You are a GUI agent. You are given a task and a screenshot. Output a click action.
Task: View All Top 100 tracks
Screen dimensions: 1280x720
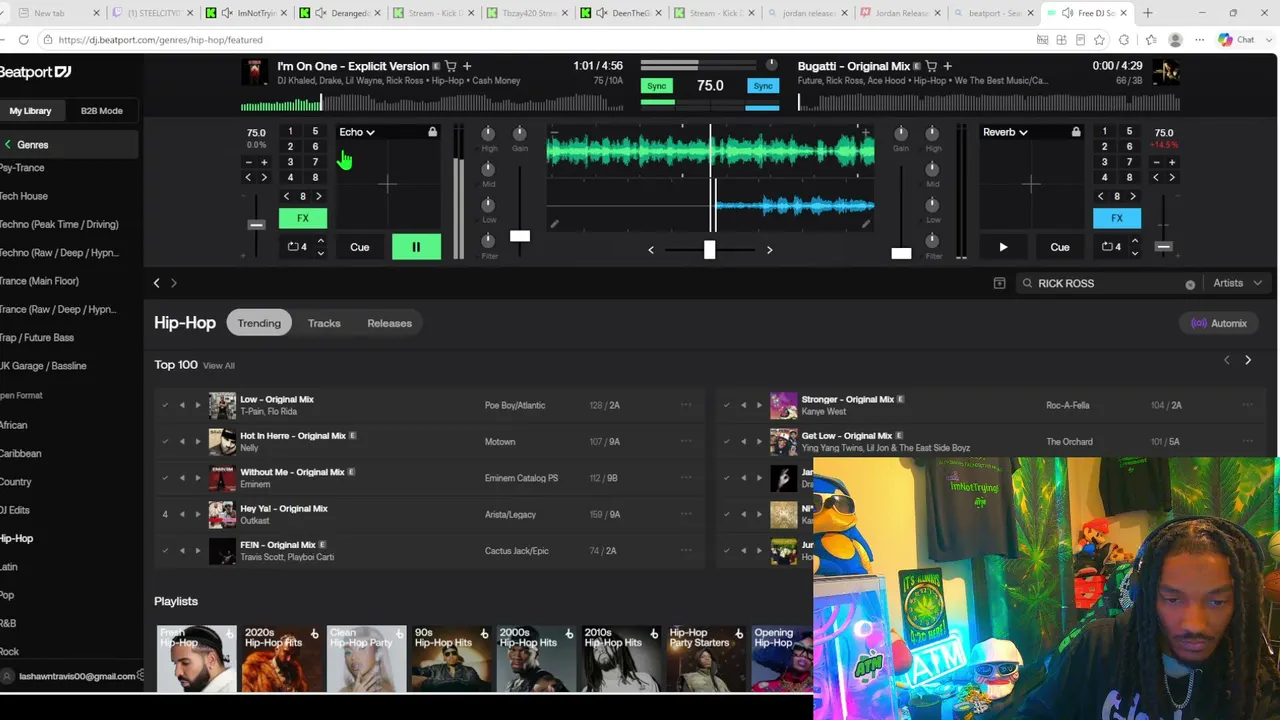219,366
